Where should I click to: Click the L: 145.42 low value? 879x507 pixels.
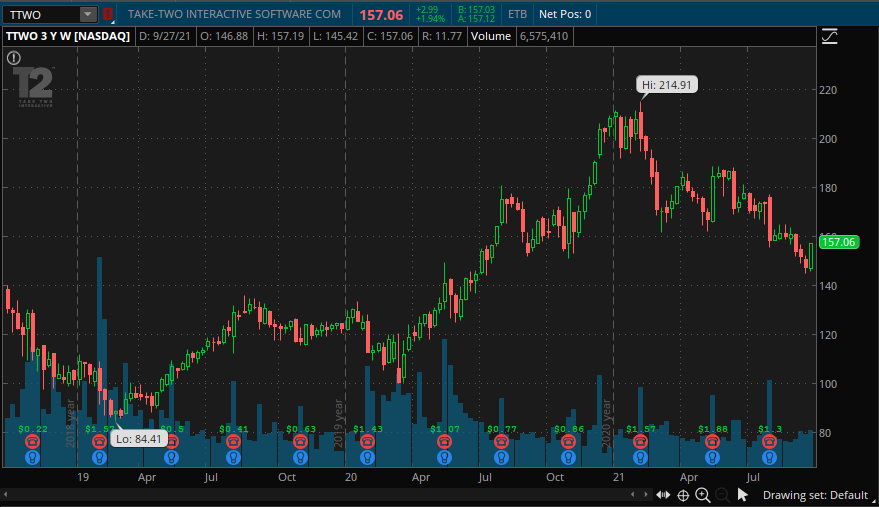[x=335, y=36]
